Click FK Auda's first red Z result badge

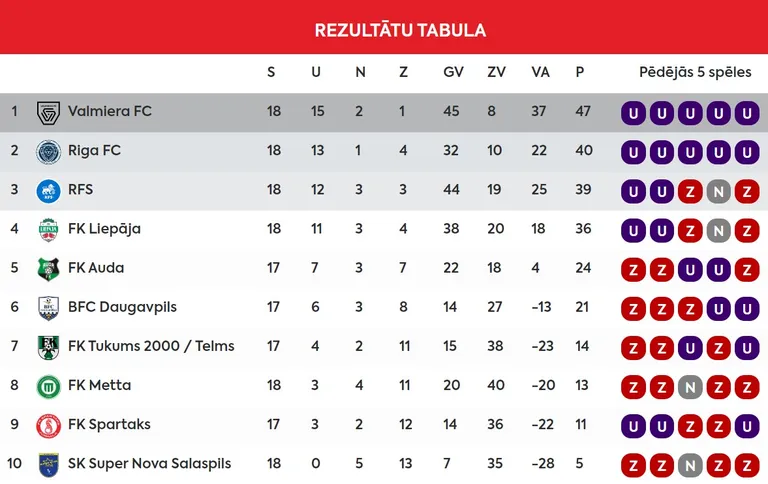(x=633, y=270)
